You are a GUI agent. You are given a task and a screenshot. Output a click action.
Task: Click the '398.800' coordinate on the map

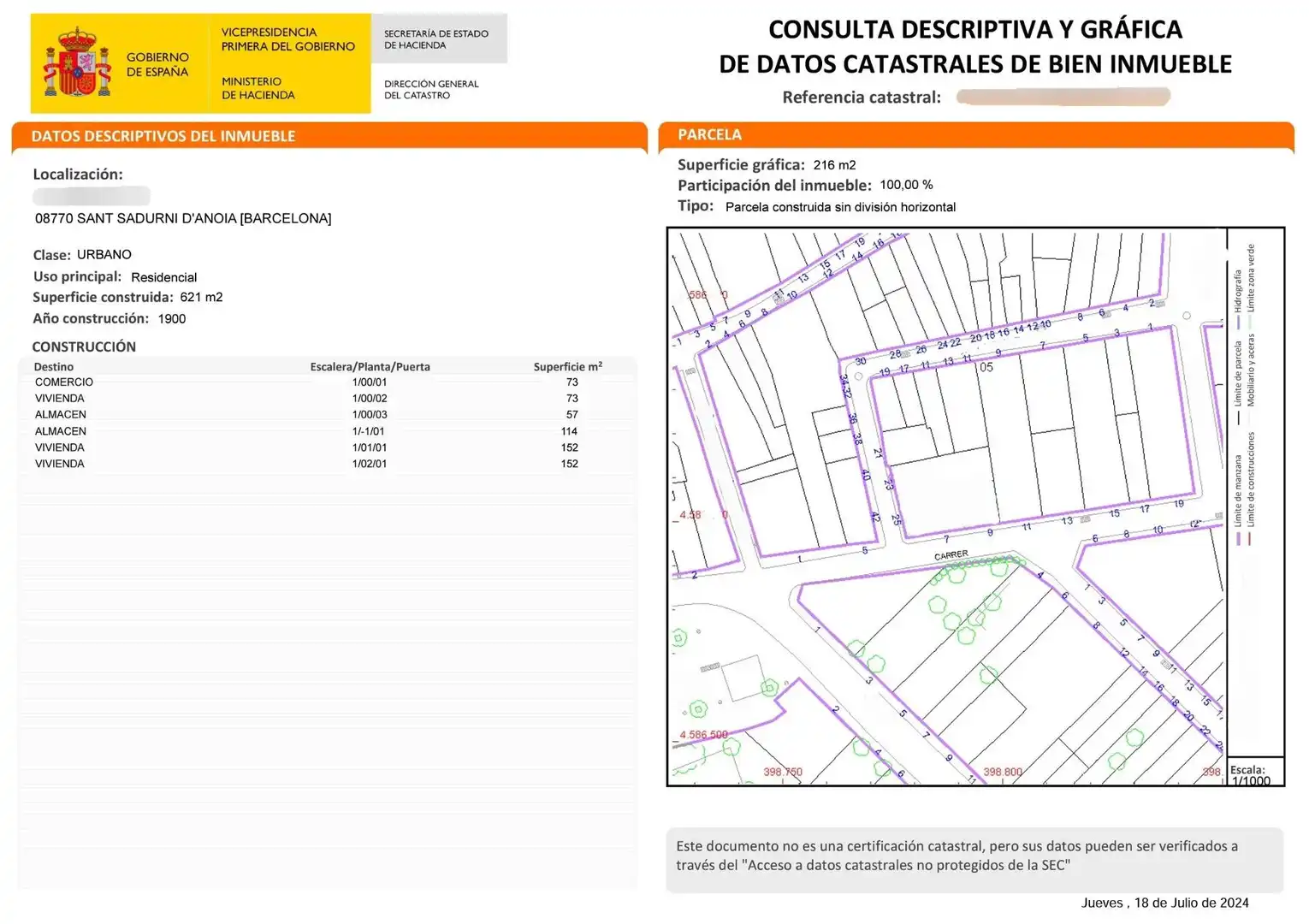tap(1003, 772)
